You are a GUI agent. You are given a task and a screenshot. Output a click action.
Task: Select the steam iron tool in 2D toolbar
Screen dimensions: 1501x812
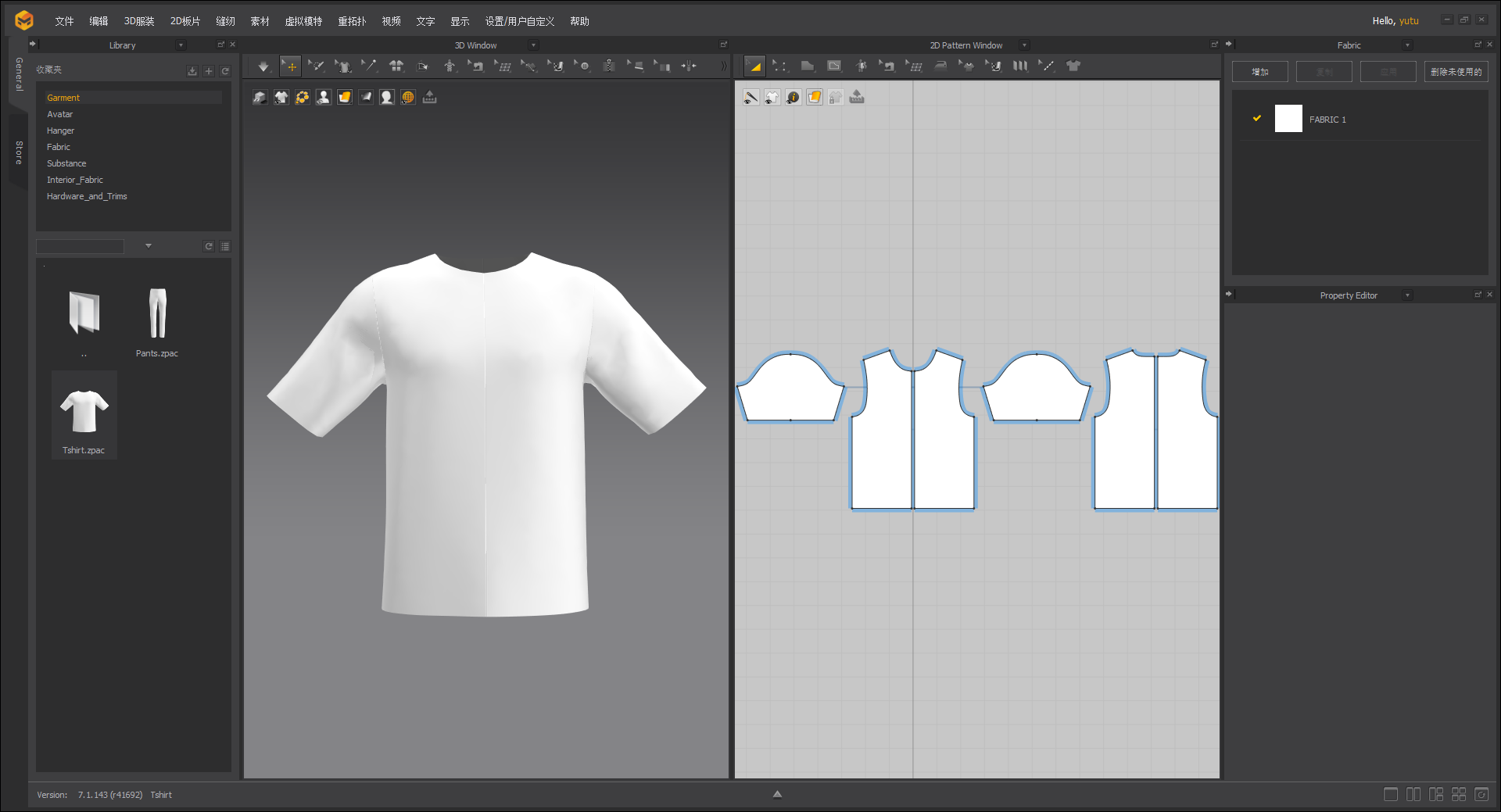tap(940, 66)
